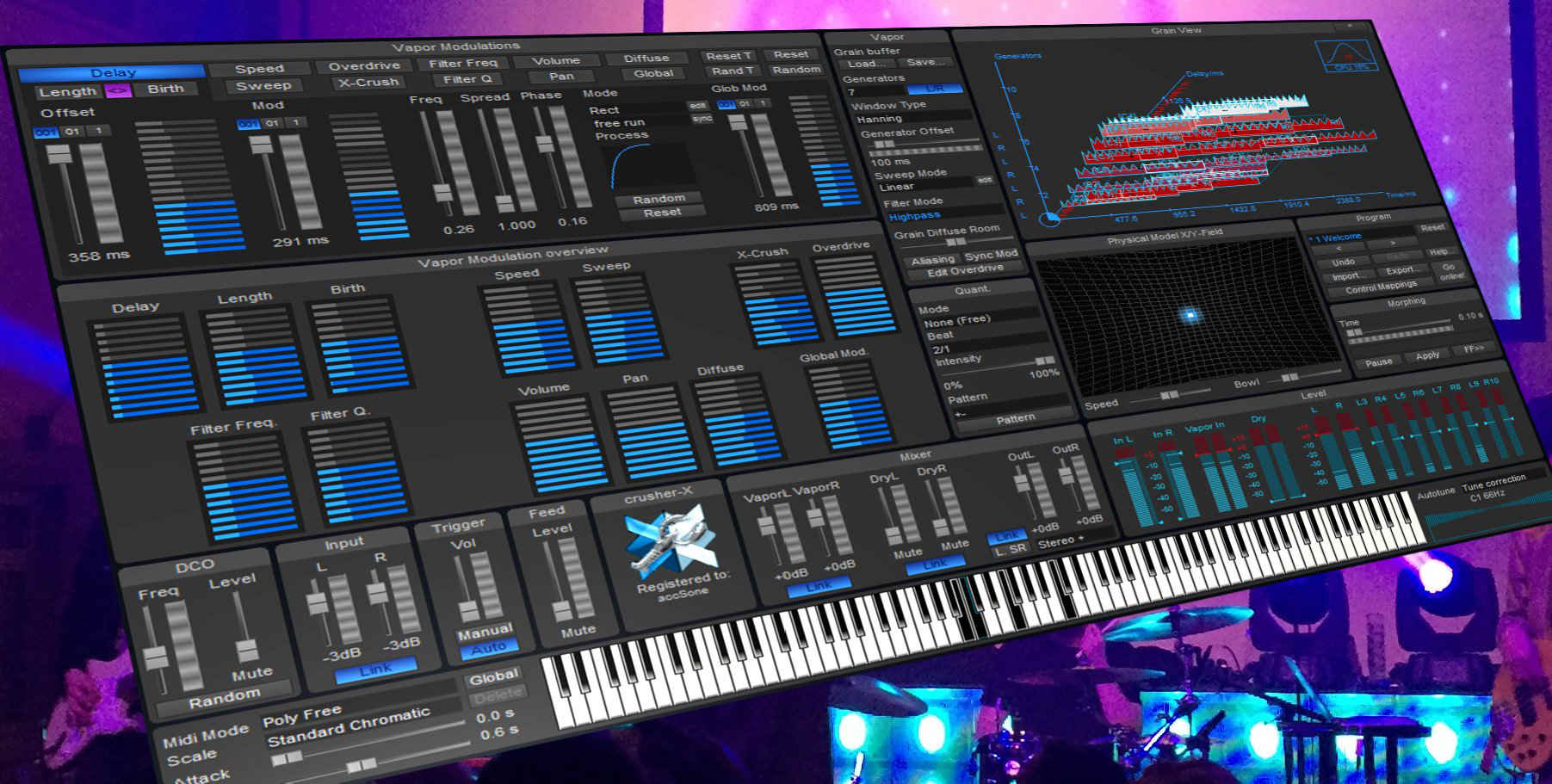Set Trigger to Auto
Image resolution: width=1552 pixels, height=784 pixels.
tap(488, 648)
